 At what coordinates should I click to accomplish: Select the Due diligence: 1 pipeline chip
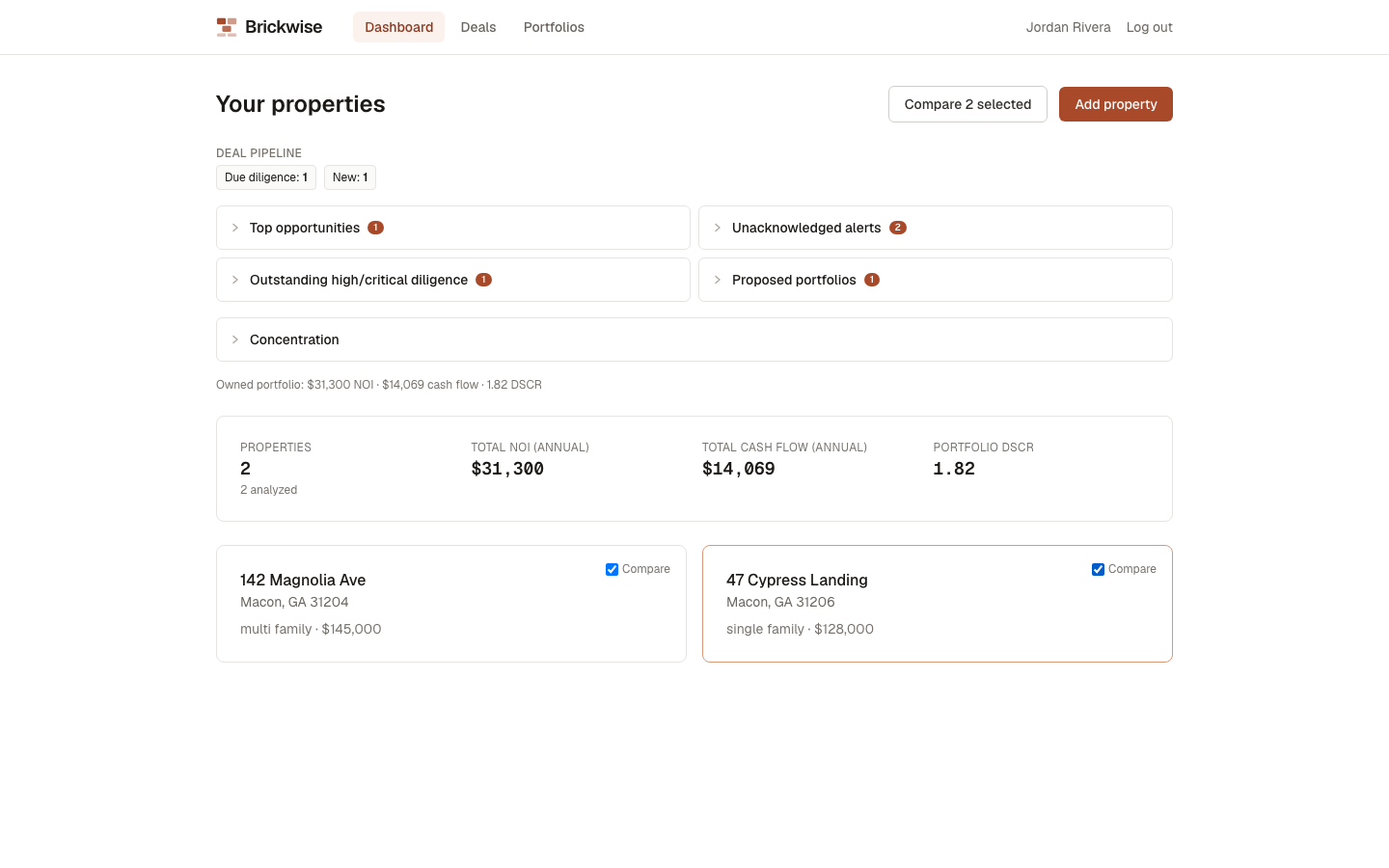[266, 177]
